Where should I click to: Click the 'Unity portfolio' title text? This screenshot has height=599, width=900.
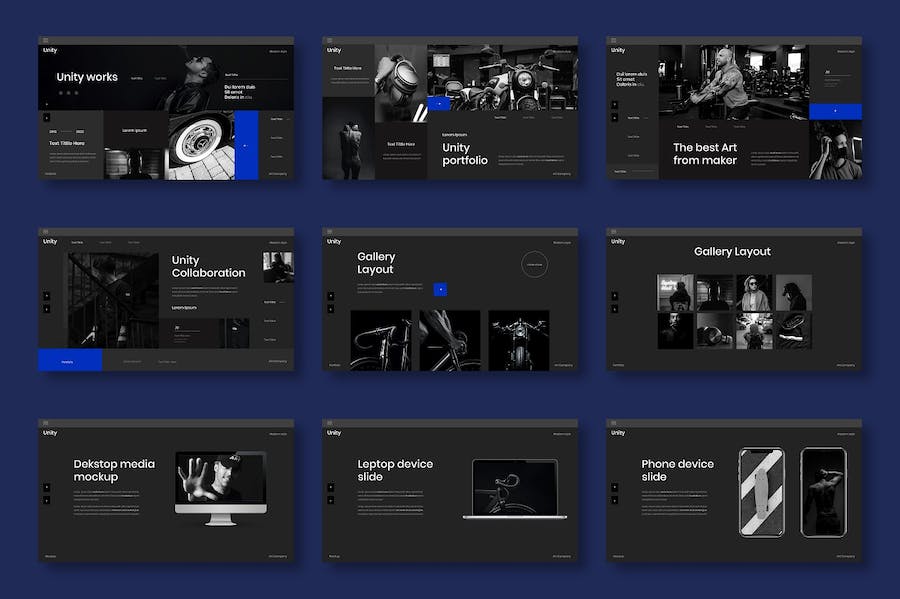click(465, 154)
